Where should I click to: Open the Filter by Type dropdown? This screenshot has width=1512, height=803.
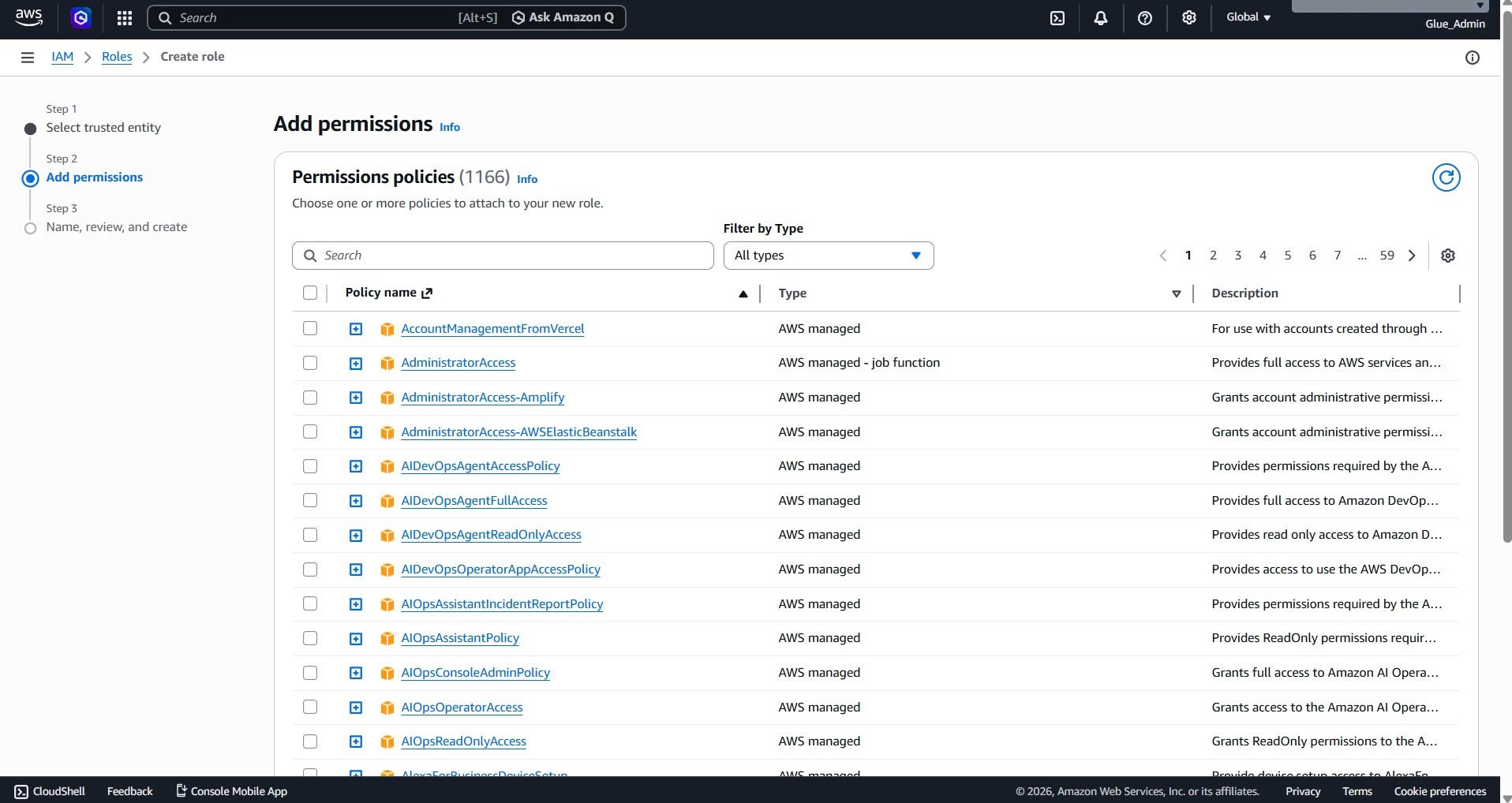(x=829, y=256)
